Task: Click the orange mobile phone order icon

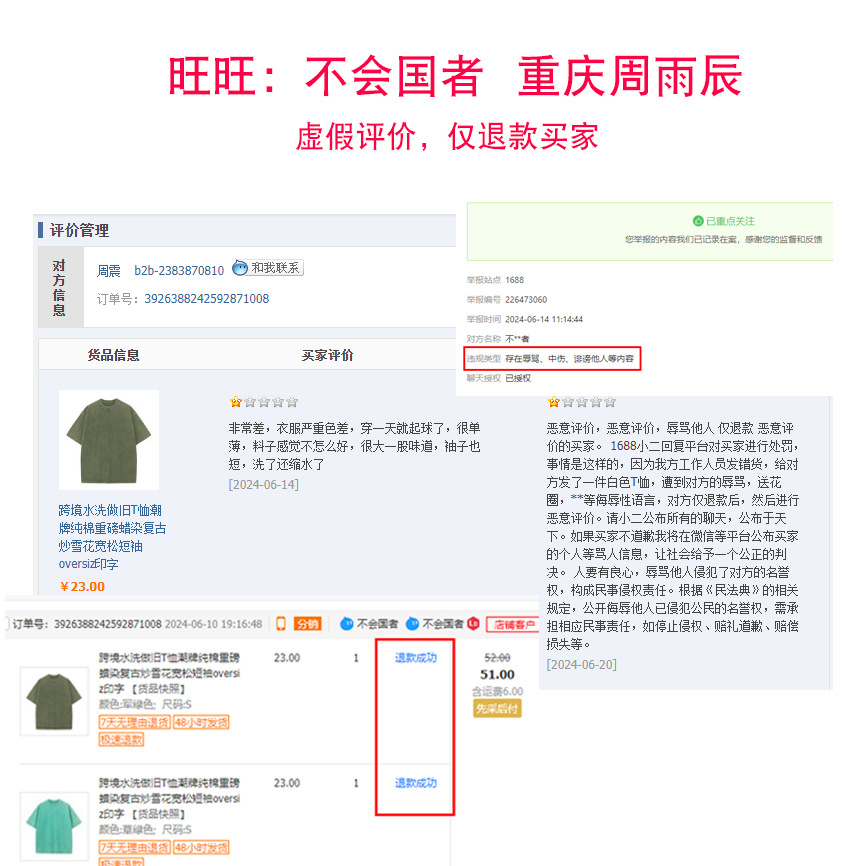Action: tap(281, 624)
